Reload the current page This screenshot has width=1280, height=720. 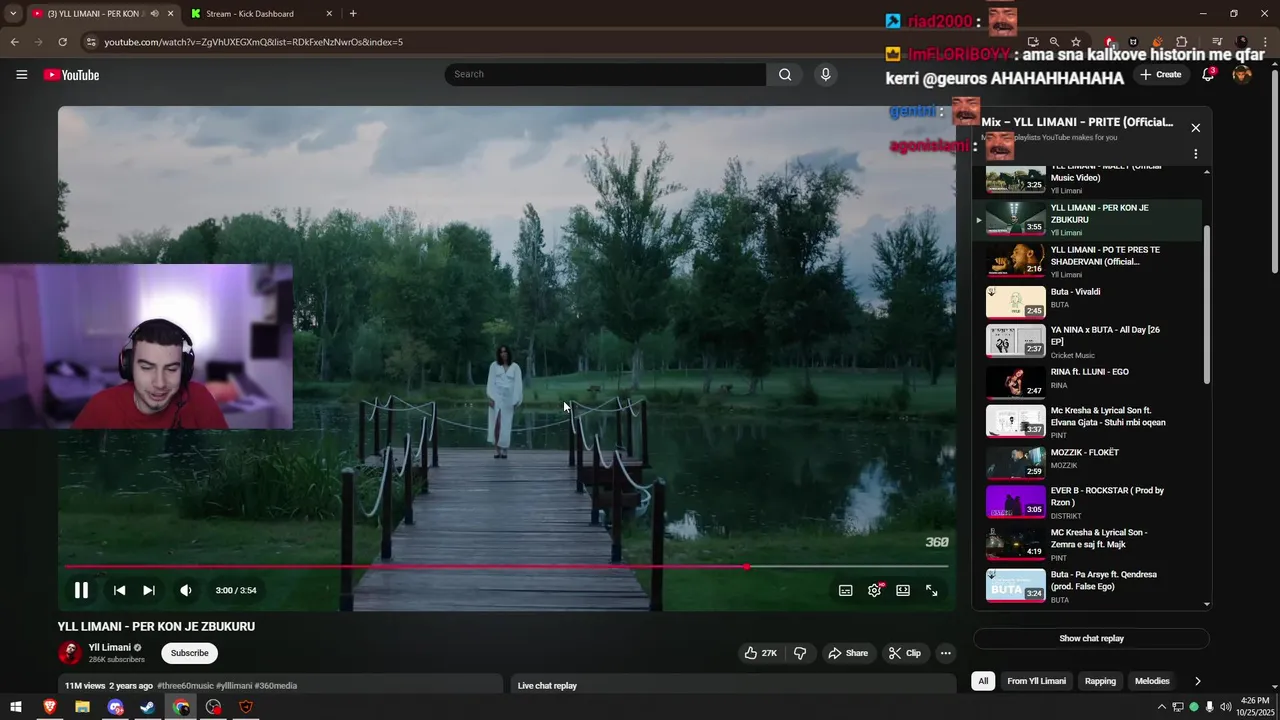tap(62, 42)
